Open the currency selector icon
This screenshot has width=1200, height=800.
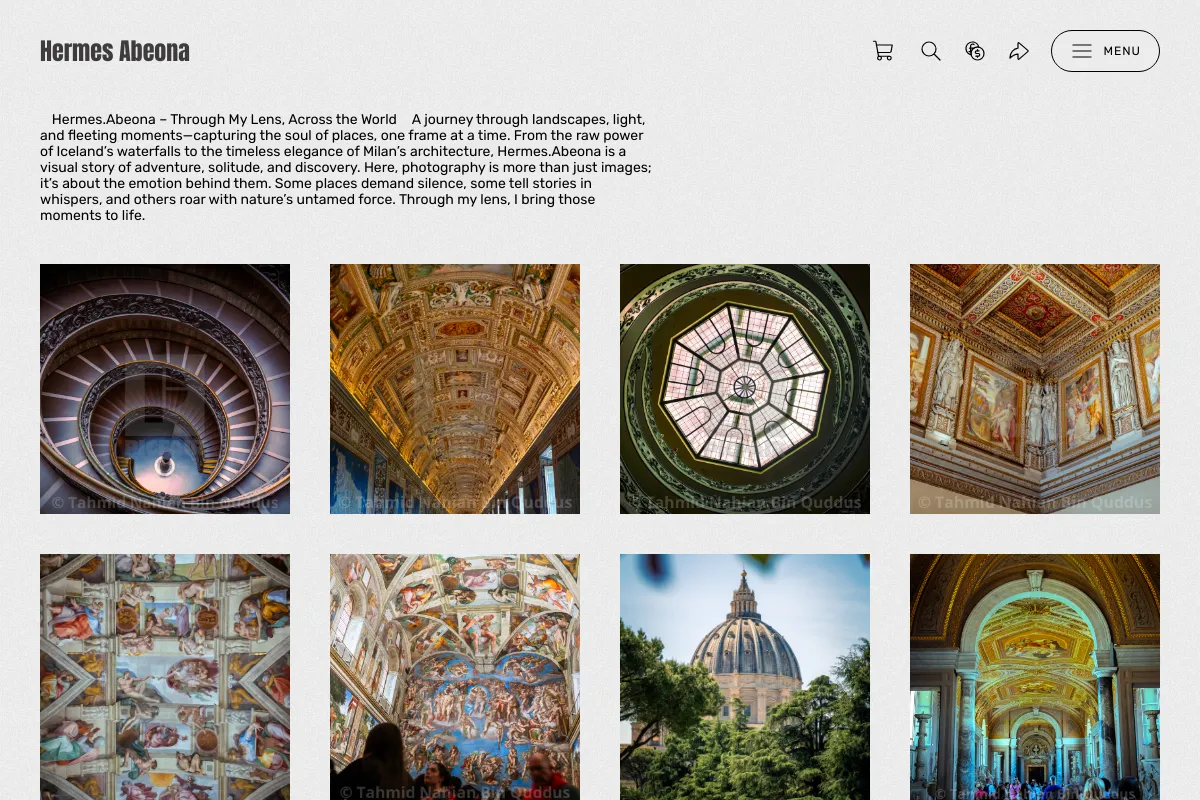975,51
